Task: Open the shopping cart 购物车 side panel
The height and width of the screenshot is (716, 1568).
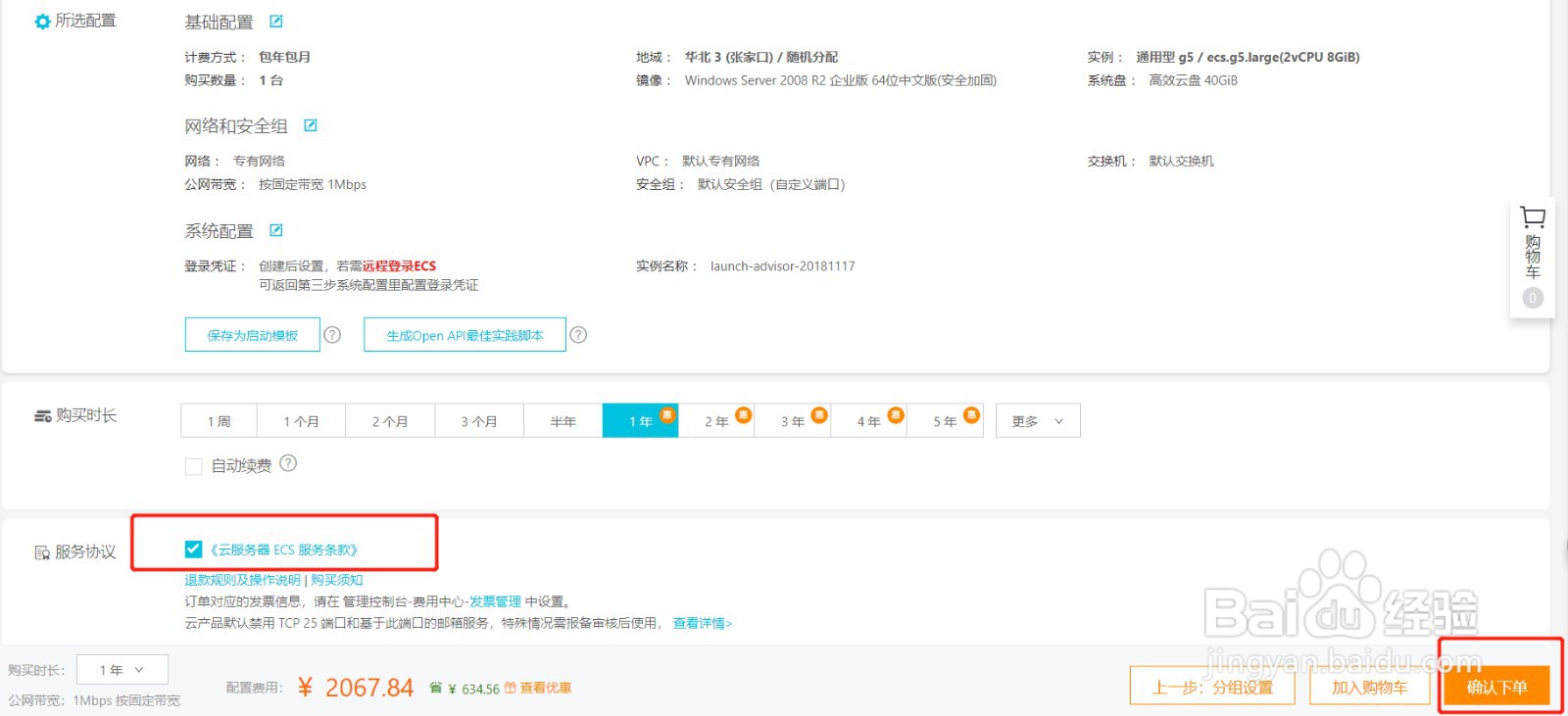Action: point(1533,257)
